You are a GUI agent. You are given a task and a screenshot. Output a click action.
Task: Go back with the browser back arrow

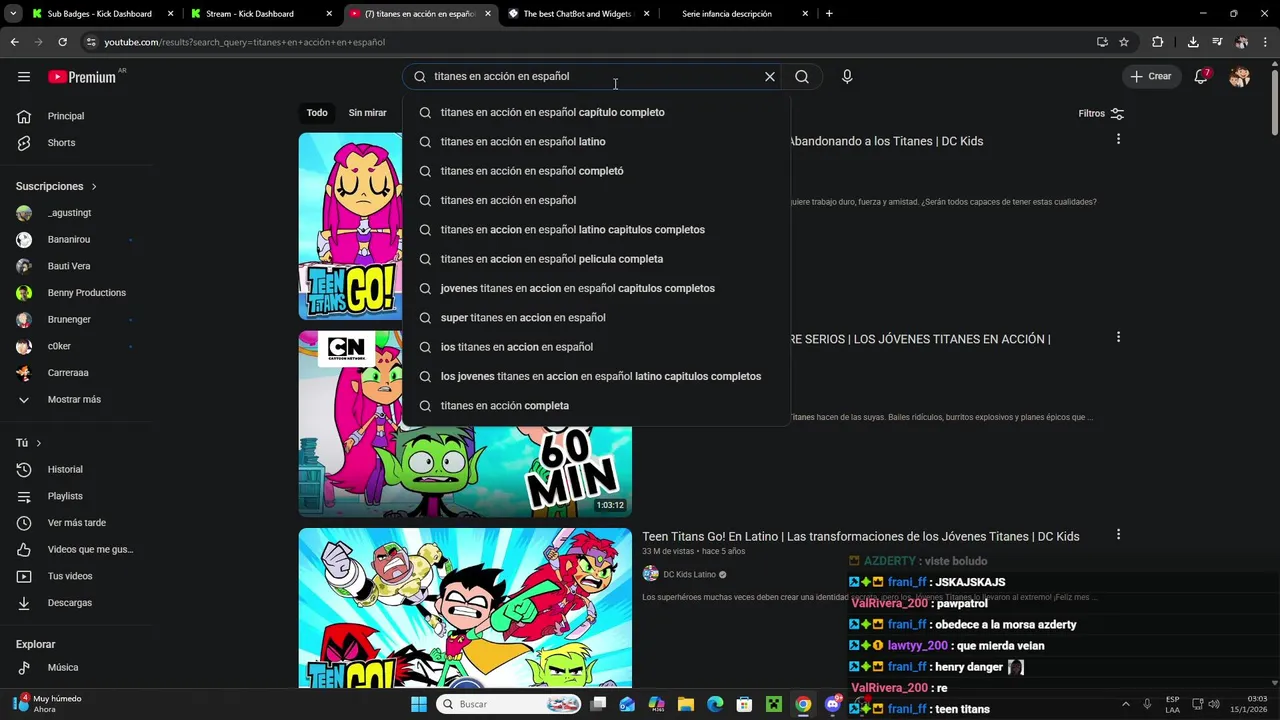14,42
